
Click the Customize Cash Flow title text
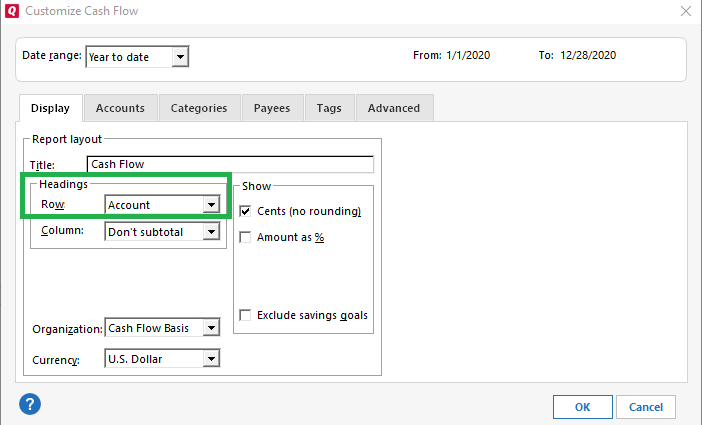81,11
